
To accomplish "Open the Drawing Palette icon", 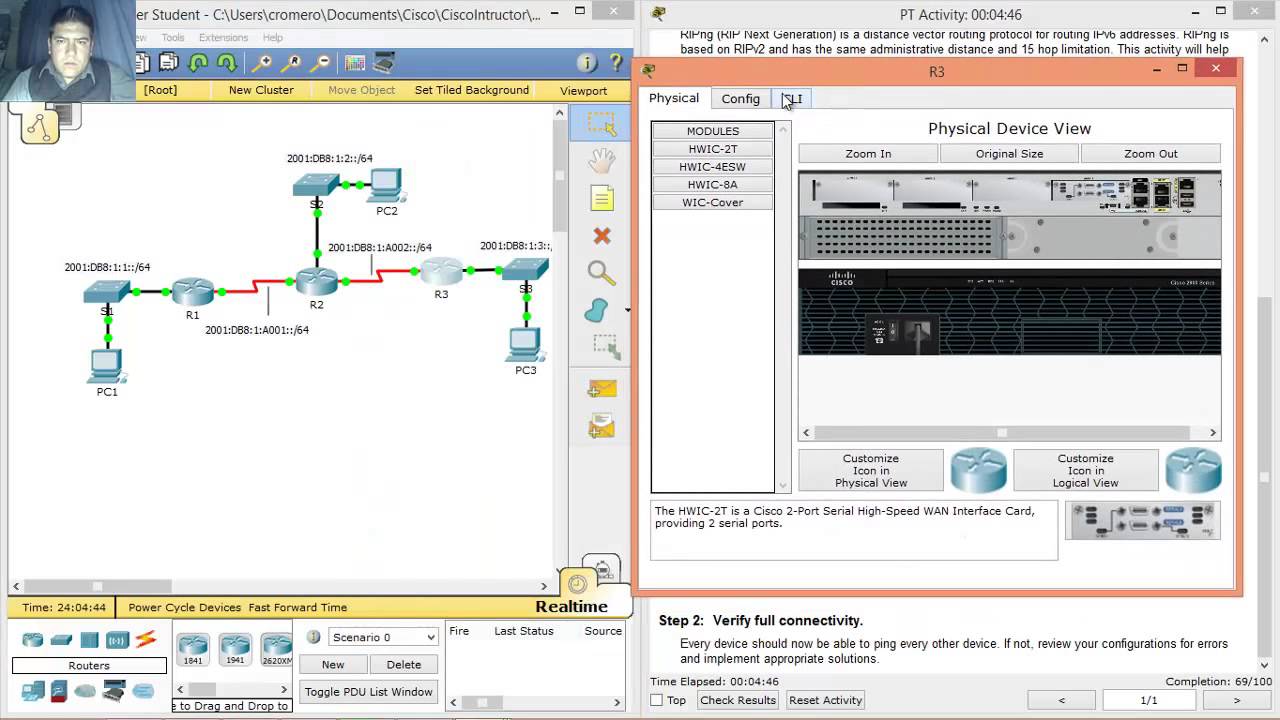I will point(355,63).
